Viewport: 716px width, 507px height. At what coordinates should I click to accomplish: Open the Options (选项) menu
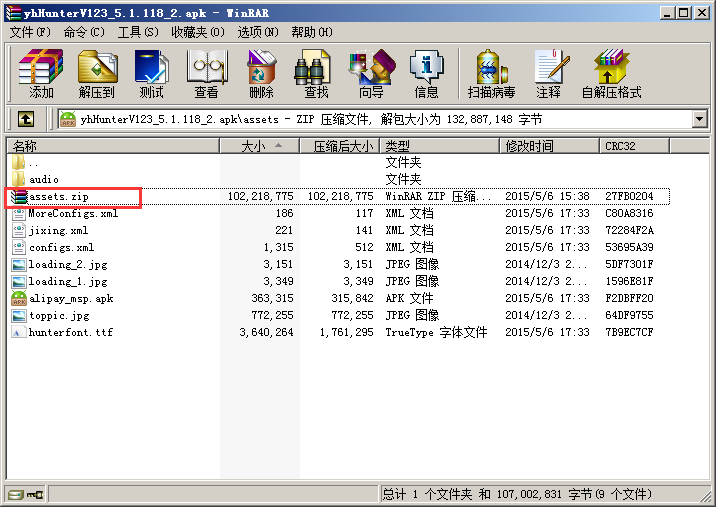click(258, 32)
